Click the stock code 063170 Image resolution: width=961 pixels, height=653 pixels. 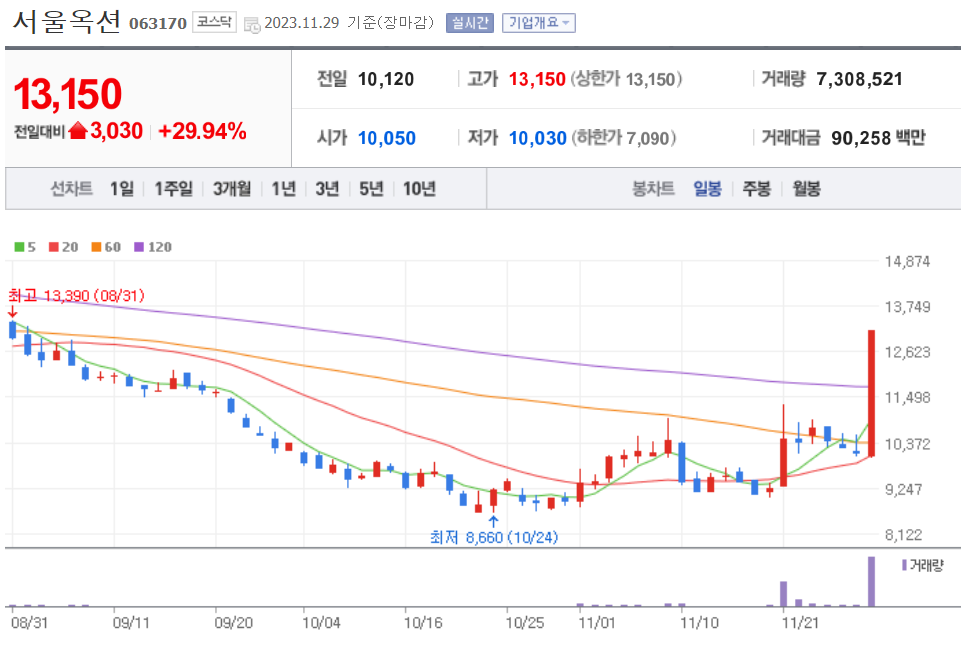(158, 24)
